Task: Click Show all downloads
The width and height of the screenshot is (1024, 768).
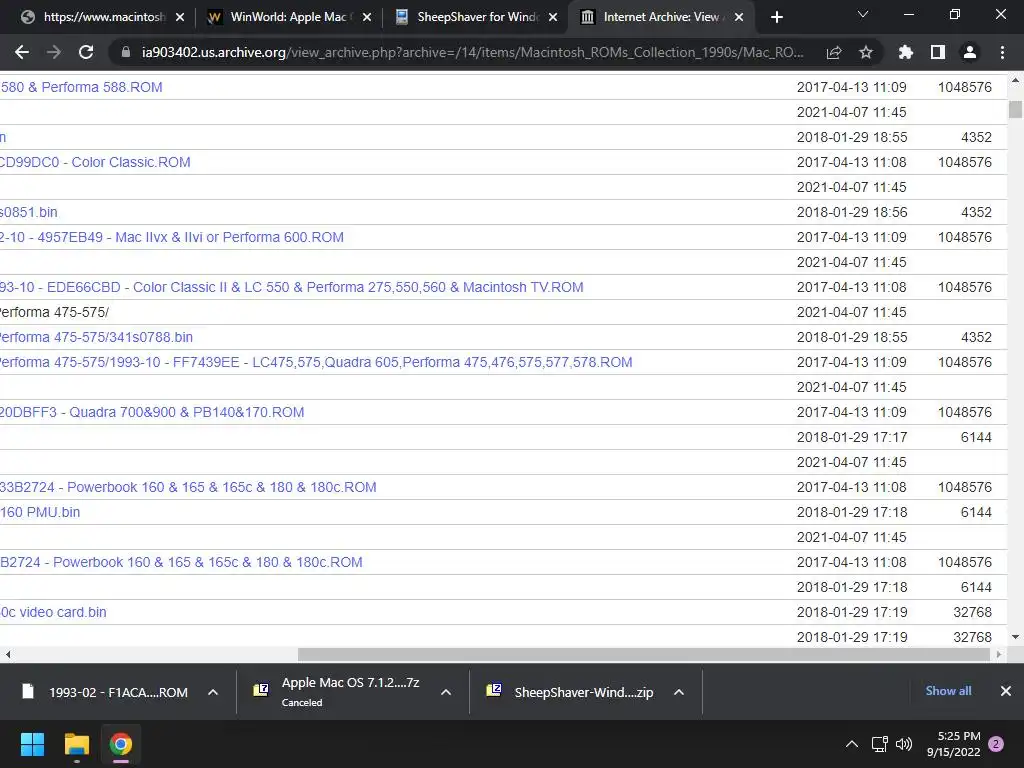Action: click(948, 691)
